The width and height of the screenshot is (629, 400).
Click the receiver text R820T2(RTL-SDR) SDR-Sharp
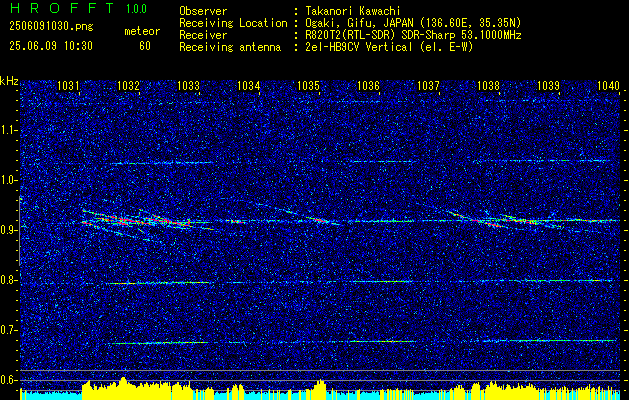[379, 35]
